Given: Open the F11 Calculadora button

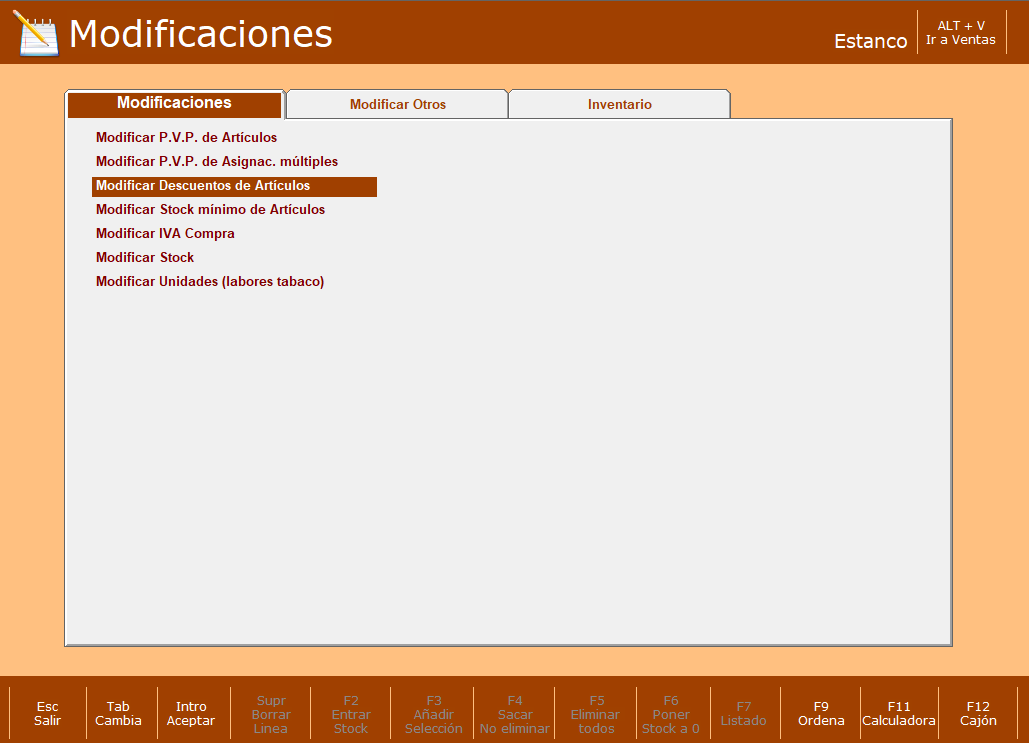Looking at the screenshot, I should pyautogui.click(x=899, y=713).
